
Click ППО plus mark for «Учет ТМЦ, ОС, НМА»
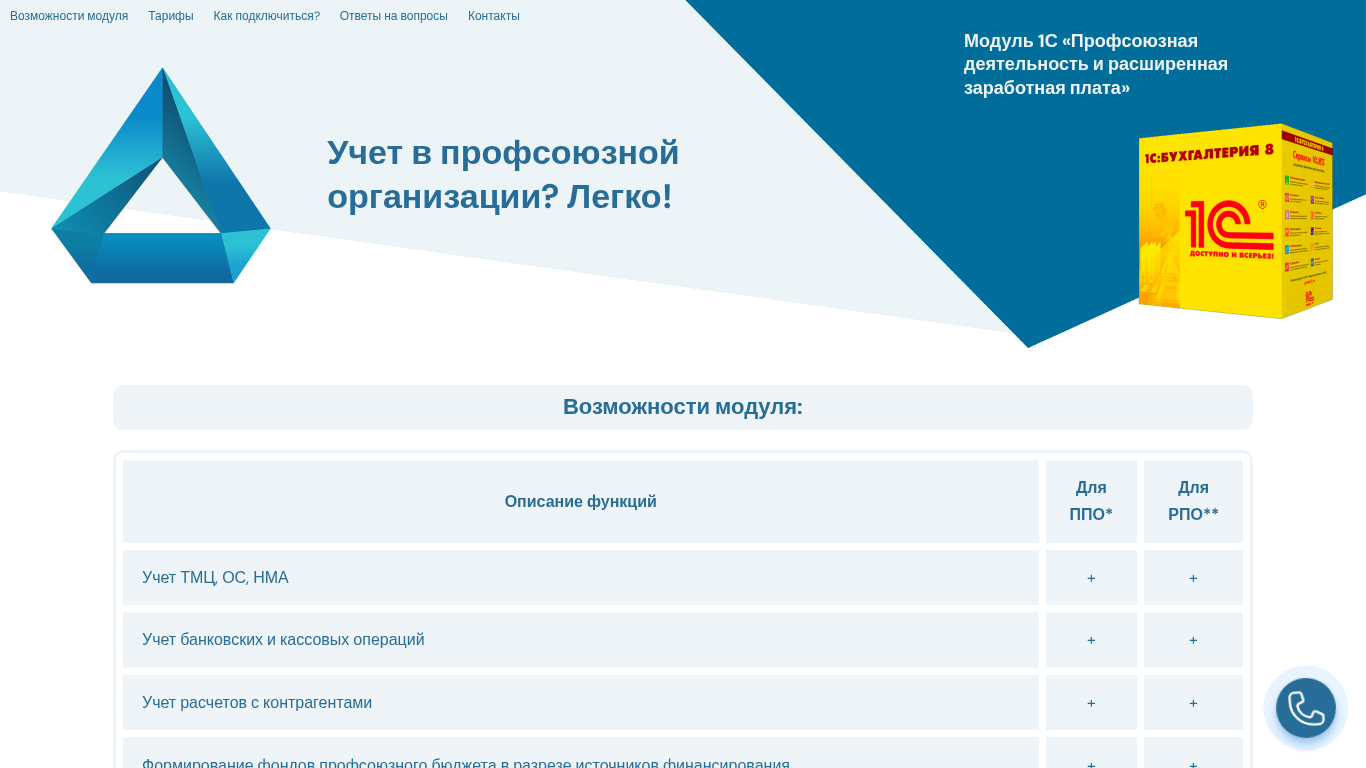coord(1091,578)
